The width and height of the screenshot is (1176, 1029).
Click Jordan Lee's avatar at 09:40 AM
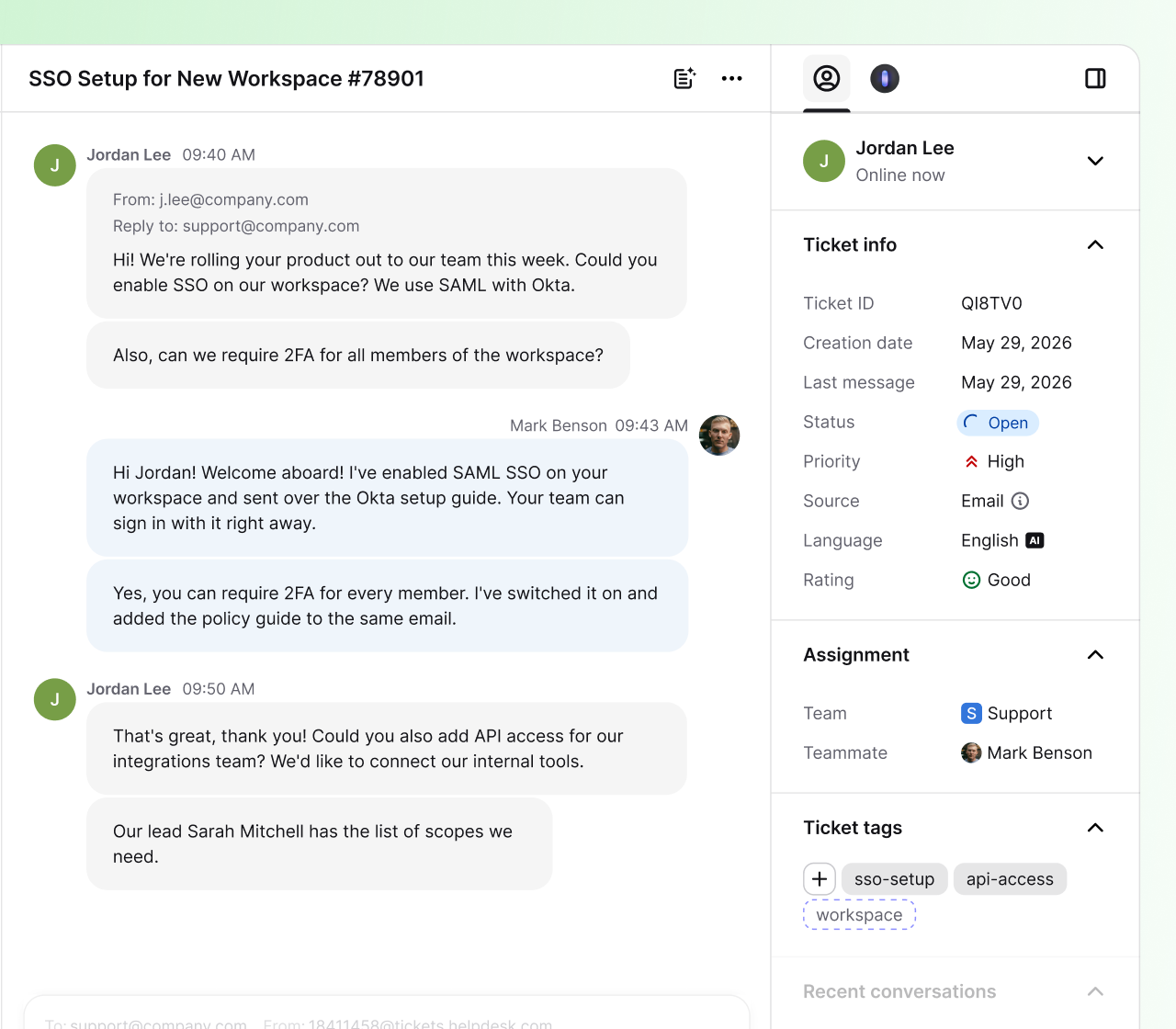click(x=55, y=165)
